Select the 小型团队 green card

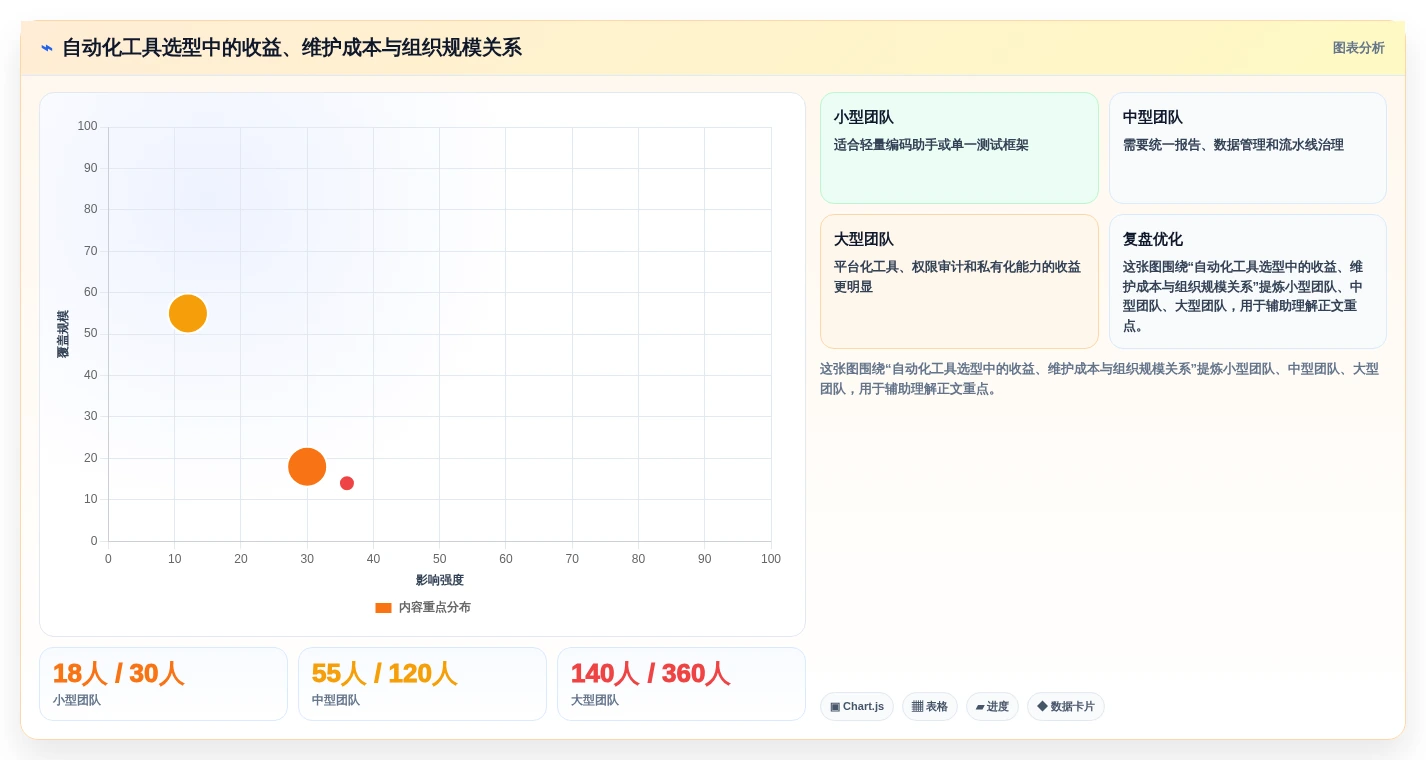click(959, 148)
